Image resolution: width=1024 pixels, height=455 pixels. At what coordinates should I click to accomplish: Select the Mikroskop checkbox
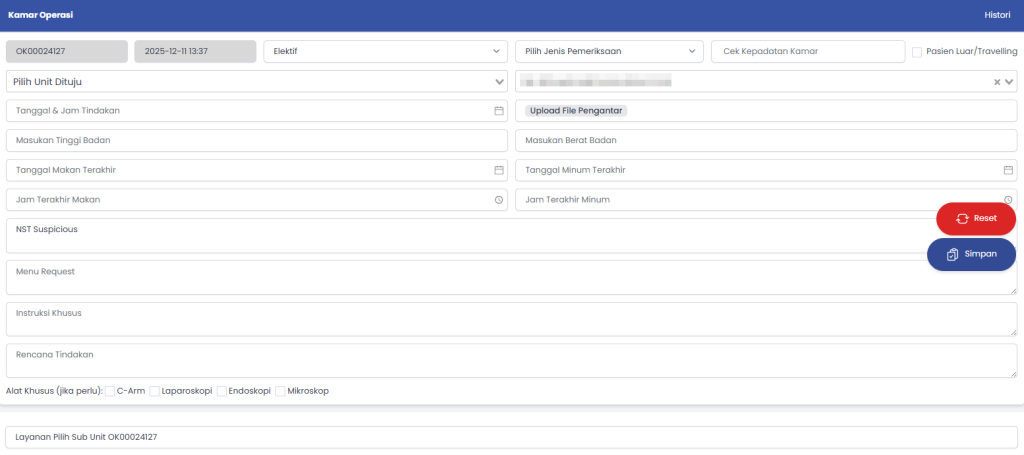click(x=281, y=391)
